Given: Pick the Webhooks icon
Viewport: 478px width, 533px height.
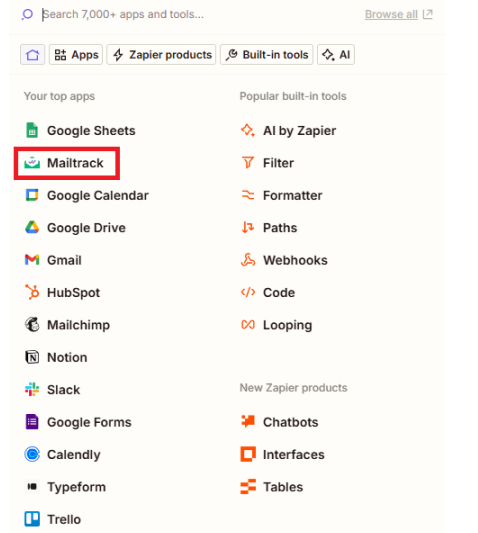Looking at the screenshot, I should pos(248,260).
